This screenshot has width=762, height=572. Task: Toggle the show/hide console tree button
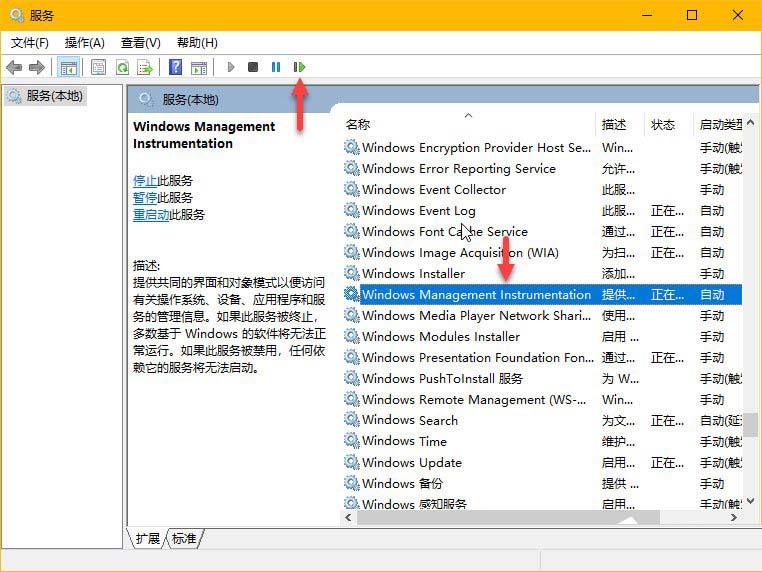pos(69,67)
